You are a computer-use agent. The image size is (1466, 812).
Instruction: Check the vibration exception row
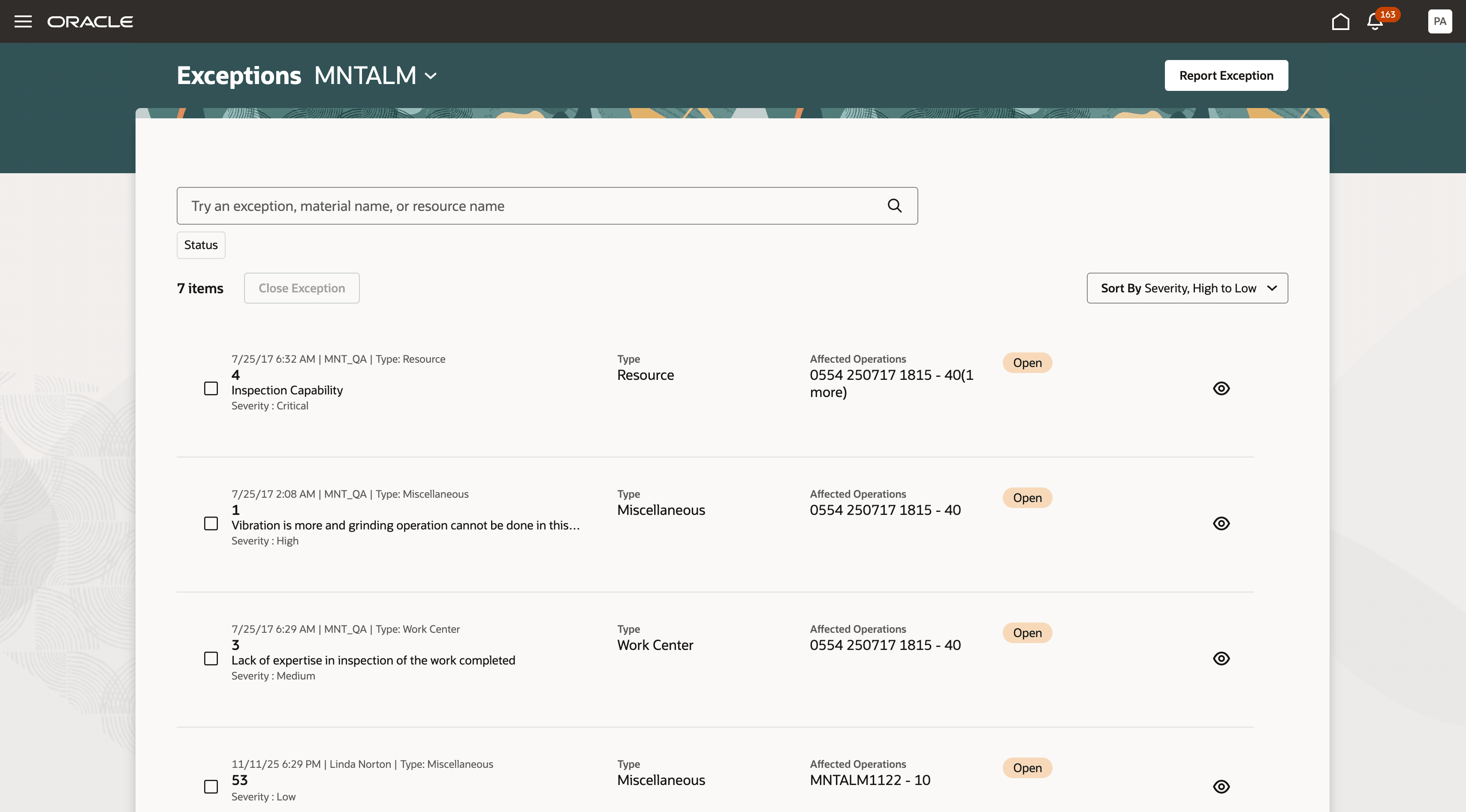(211, 523)
